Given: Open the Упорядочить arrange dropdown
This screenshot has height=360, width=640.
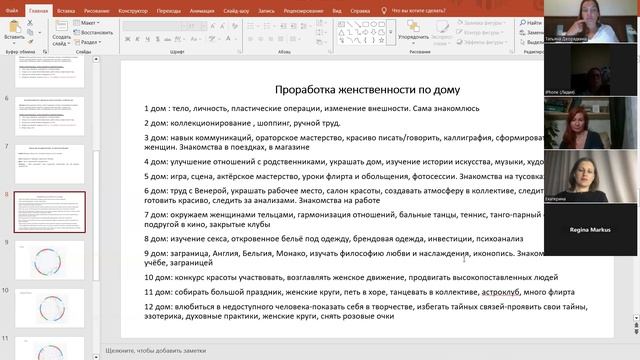Looking at the screenshot, I should tap(413, 32).
